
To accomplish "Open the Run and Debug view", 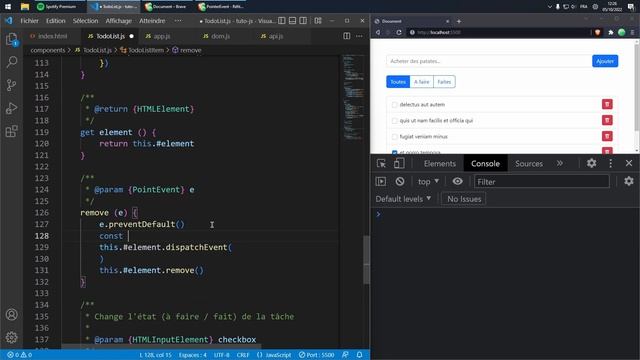I will (11, 108).
